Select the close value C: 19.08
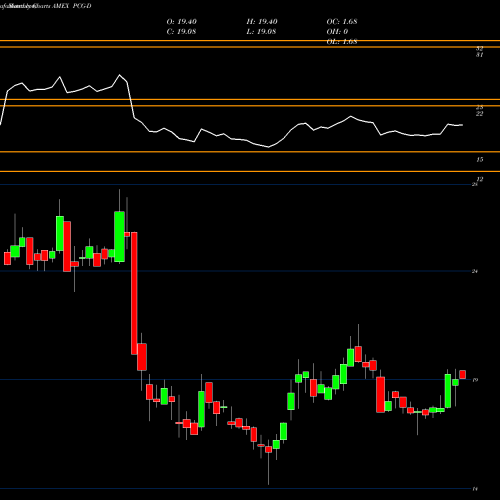Image resolution: width=500 pixels, height=500 pixels. pyautogui.click(x=181, y=32)
